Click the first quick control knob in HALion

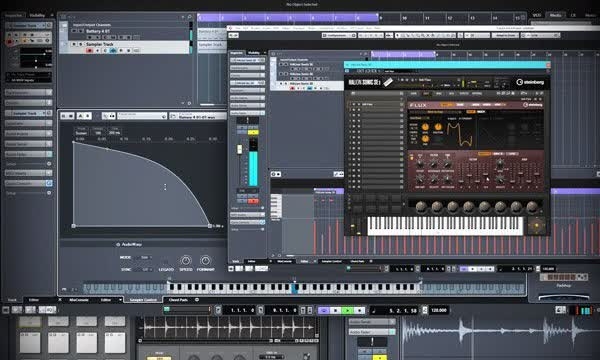421,207
